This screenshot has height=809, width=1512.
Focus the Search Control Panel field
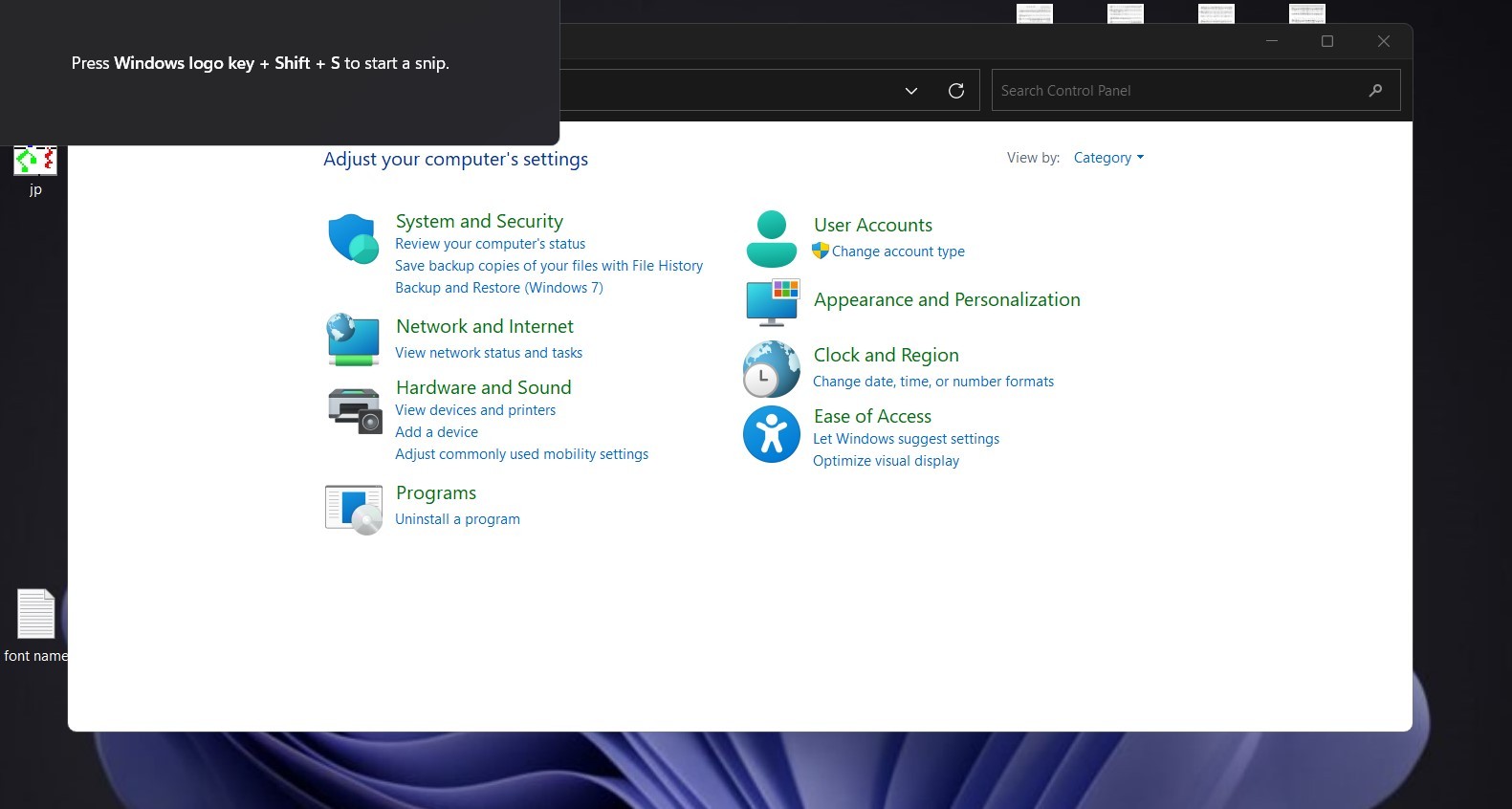point(1195,91)
